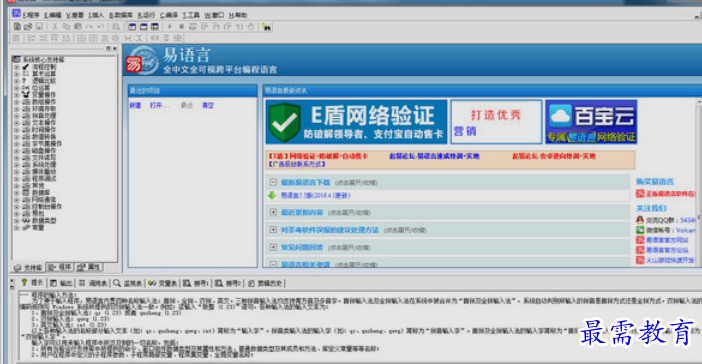Click the 易语言 app icon in menu bar
The image size is (702, 364).
pyautogui.click(x=16, y=14)
